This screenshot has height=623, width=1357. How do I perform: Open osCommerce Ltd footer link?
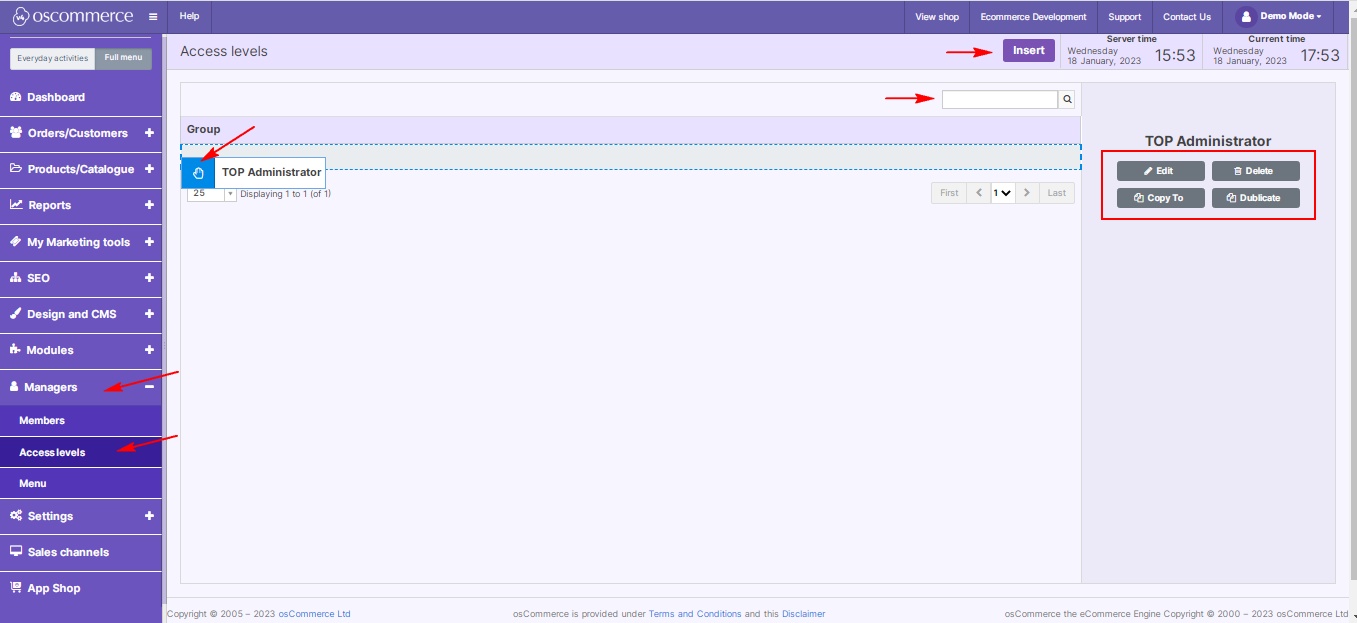point(314,614)
